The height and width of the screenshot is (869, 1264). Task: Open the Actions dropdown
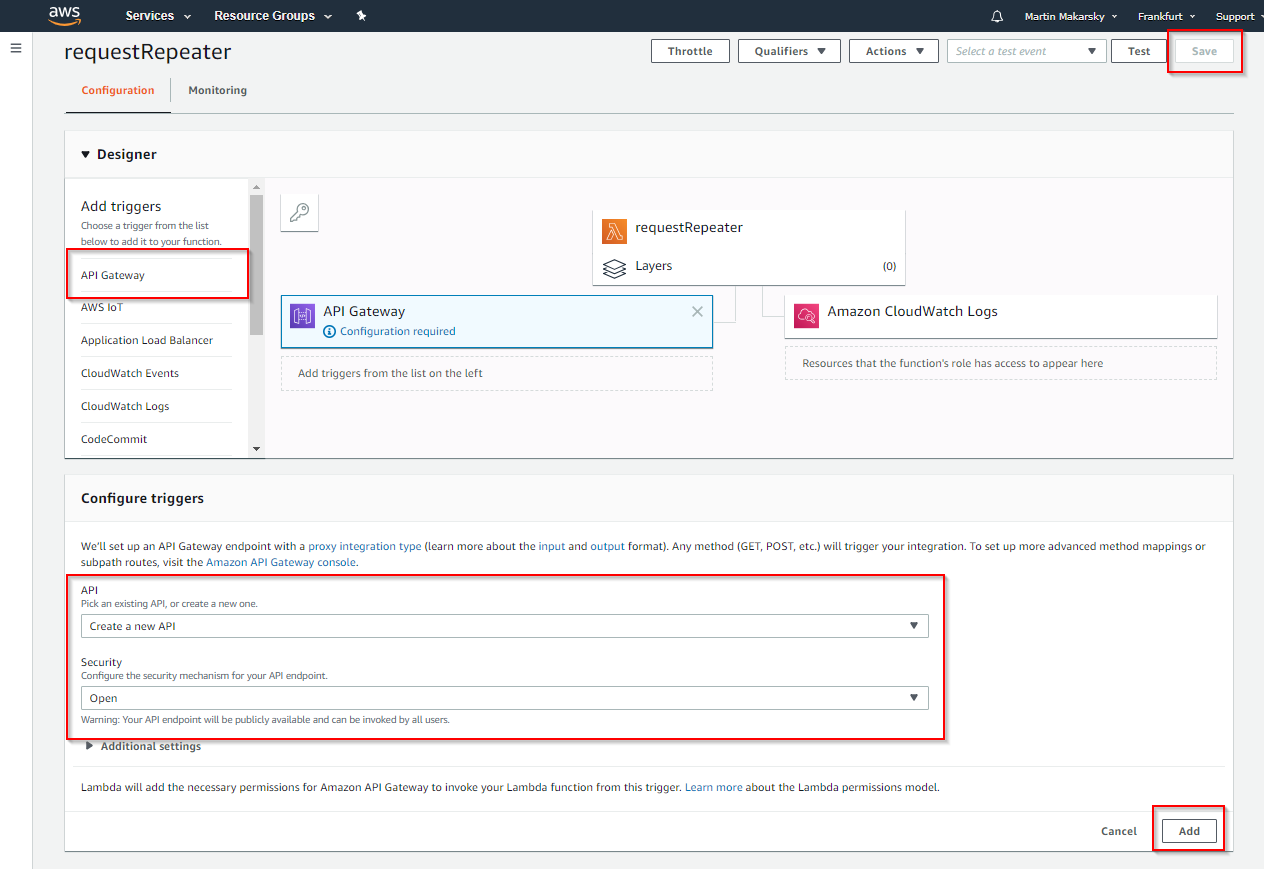(893, 50)
